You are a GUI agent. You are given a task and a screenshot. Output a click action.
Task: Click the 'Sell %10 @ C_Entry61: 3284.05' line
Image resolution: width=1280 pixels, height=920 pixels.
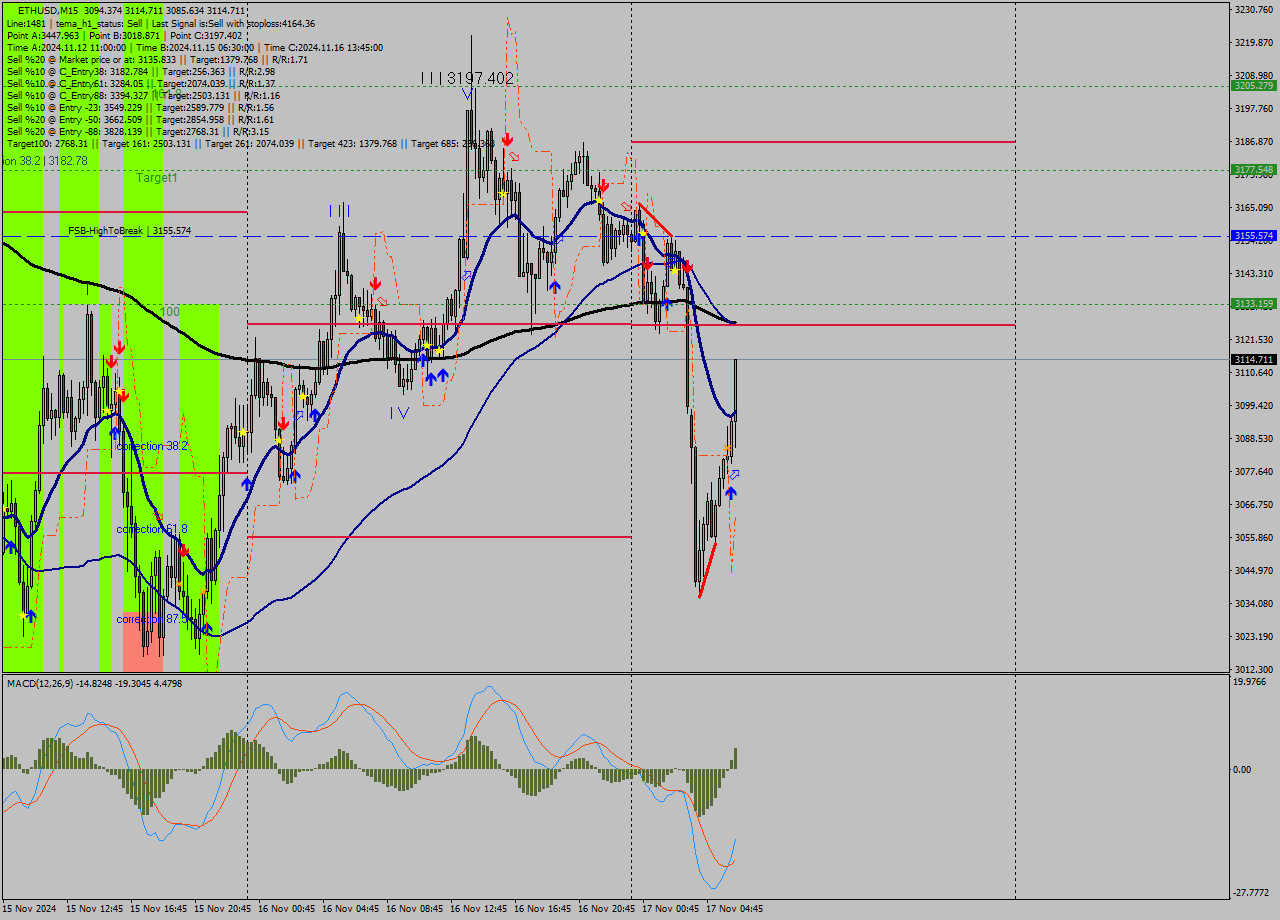[141, 83]
